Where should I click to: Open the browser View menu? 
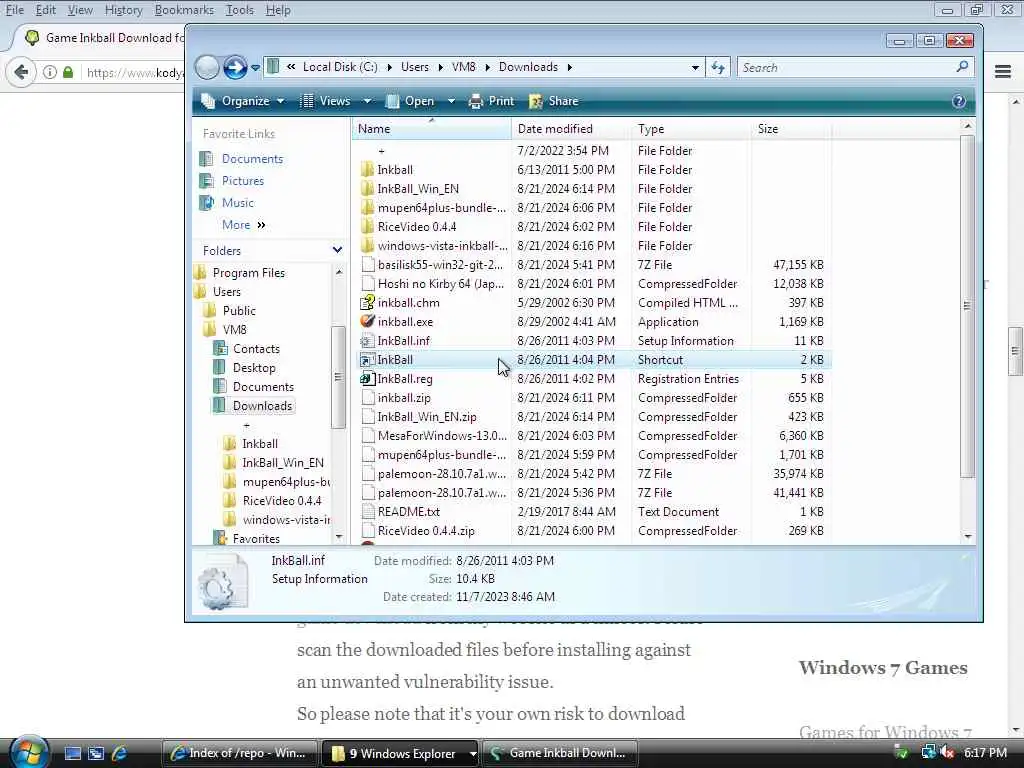[80, 10]
